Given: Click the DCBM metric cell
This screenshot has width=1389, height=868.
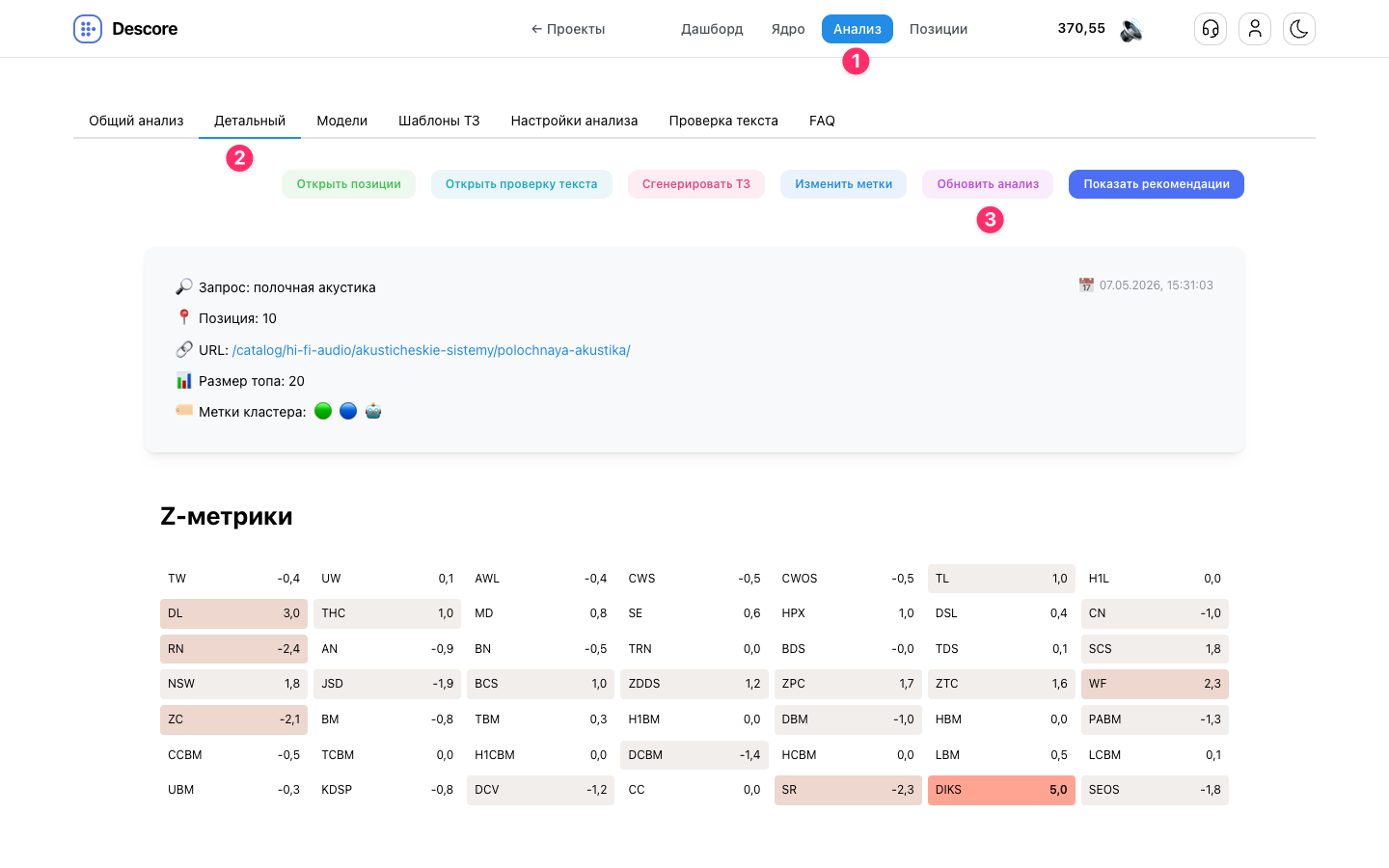Looking at the screenshot, I should click(694, 755).
